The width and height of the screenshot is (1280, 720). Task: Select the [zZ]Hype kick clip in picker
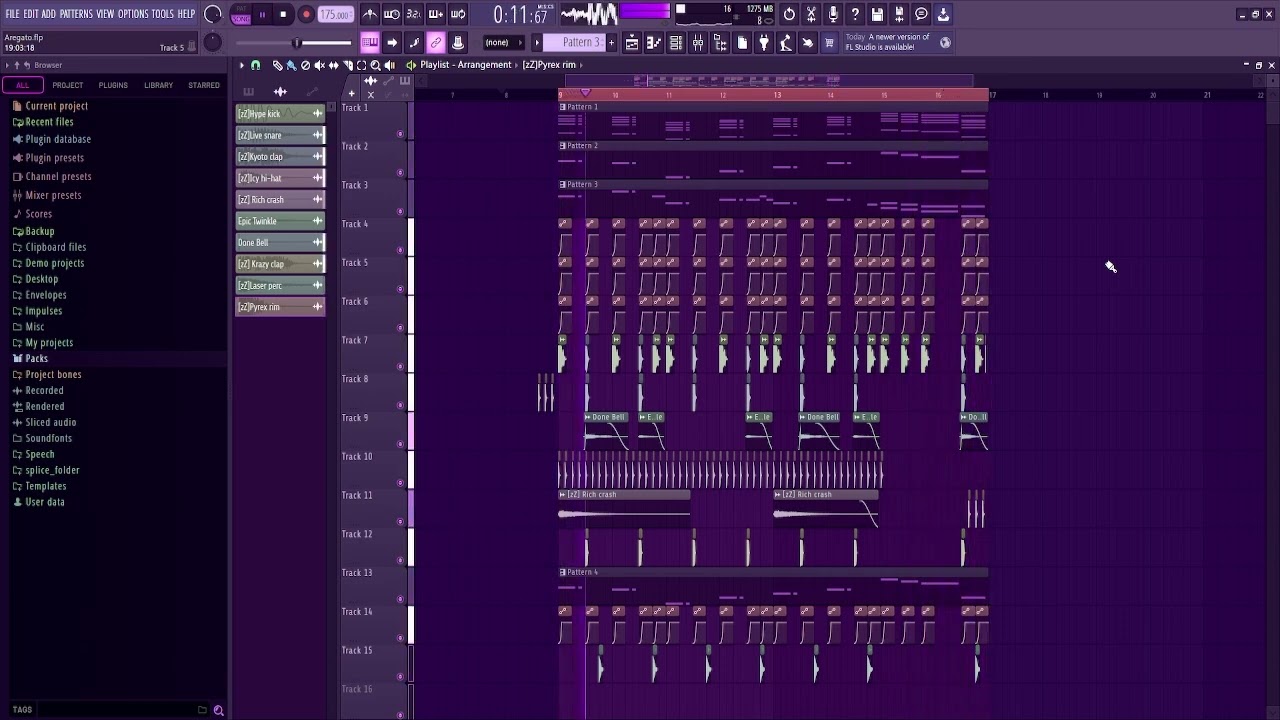click(x=280, y=114)
